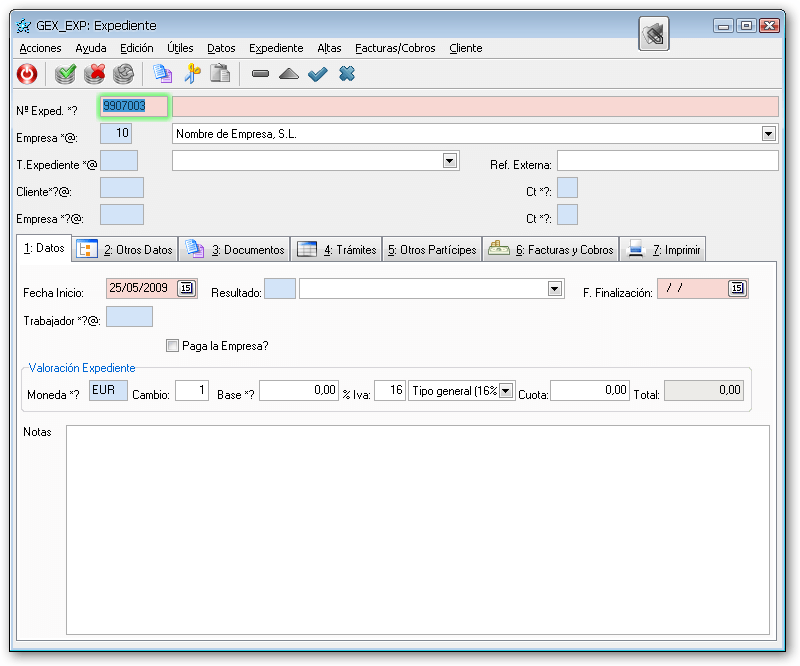The height and width of the screenshot is (666, 800).
Task: Click the blue checkmark confirm icon
Action: tap(318, 73)
